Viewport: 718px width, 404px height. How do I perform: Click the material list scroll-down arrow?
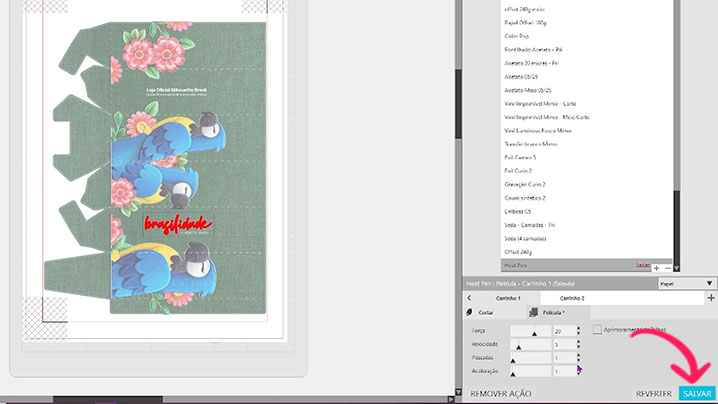pos(676,268)
